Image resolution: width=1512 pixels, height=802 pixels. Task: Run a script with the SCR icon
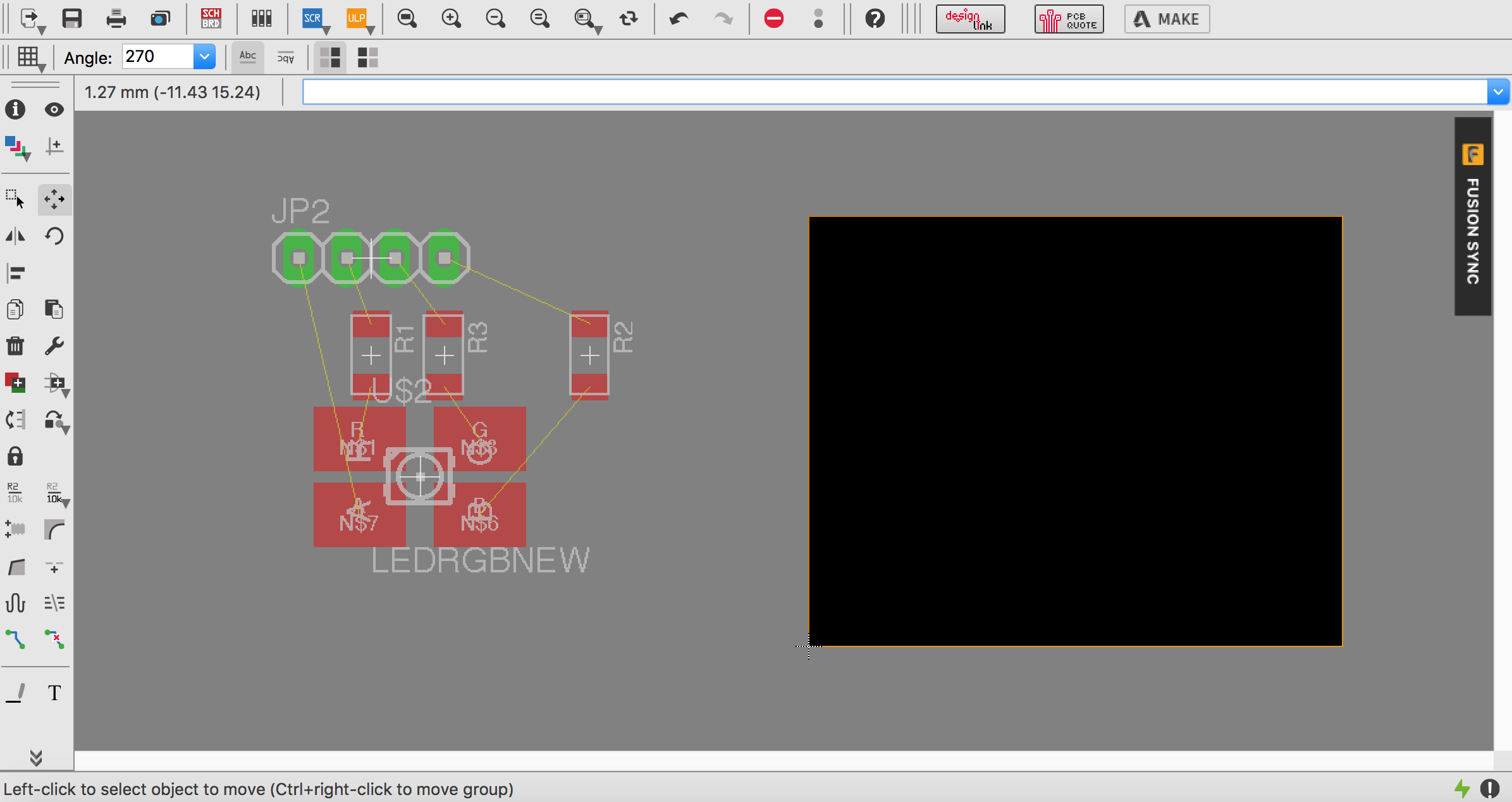312,19
